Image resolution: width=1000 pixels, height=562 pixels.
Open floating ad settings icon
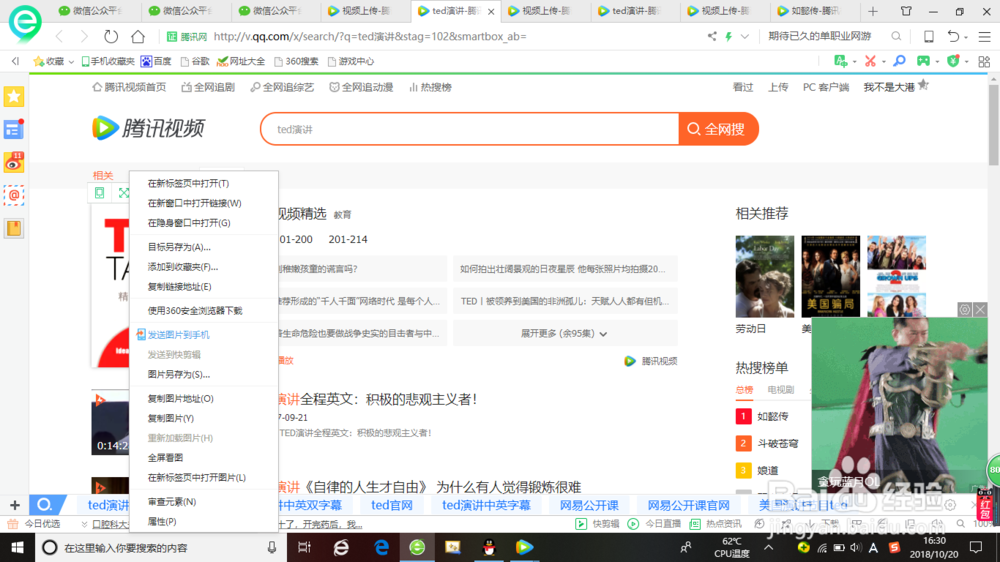click(x=965, y=309)
